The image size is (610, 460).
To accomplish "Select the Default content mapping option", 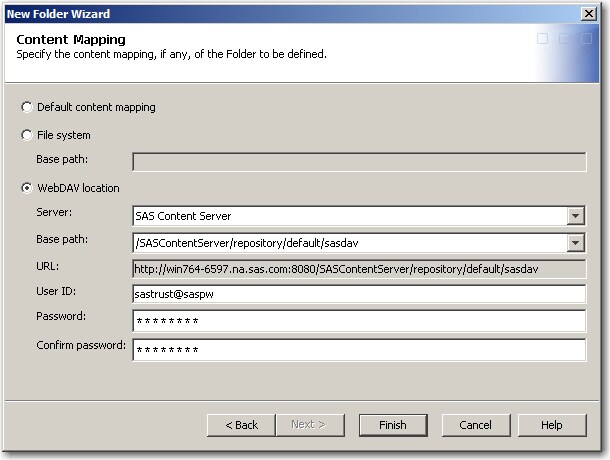I will [x=25, y=107].
